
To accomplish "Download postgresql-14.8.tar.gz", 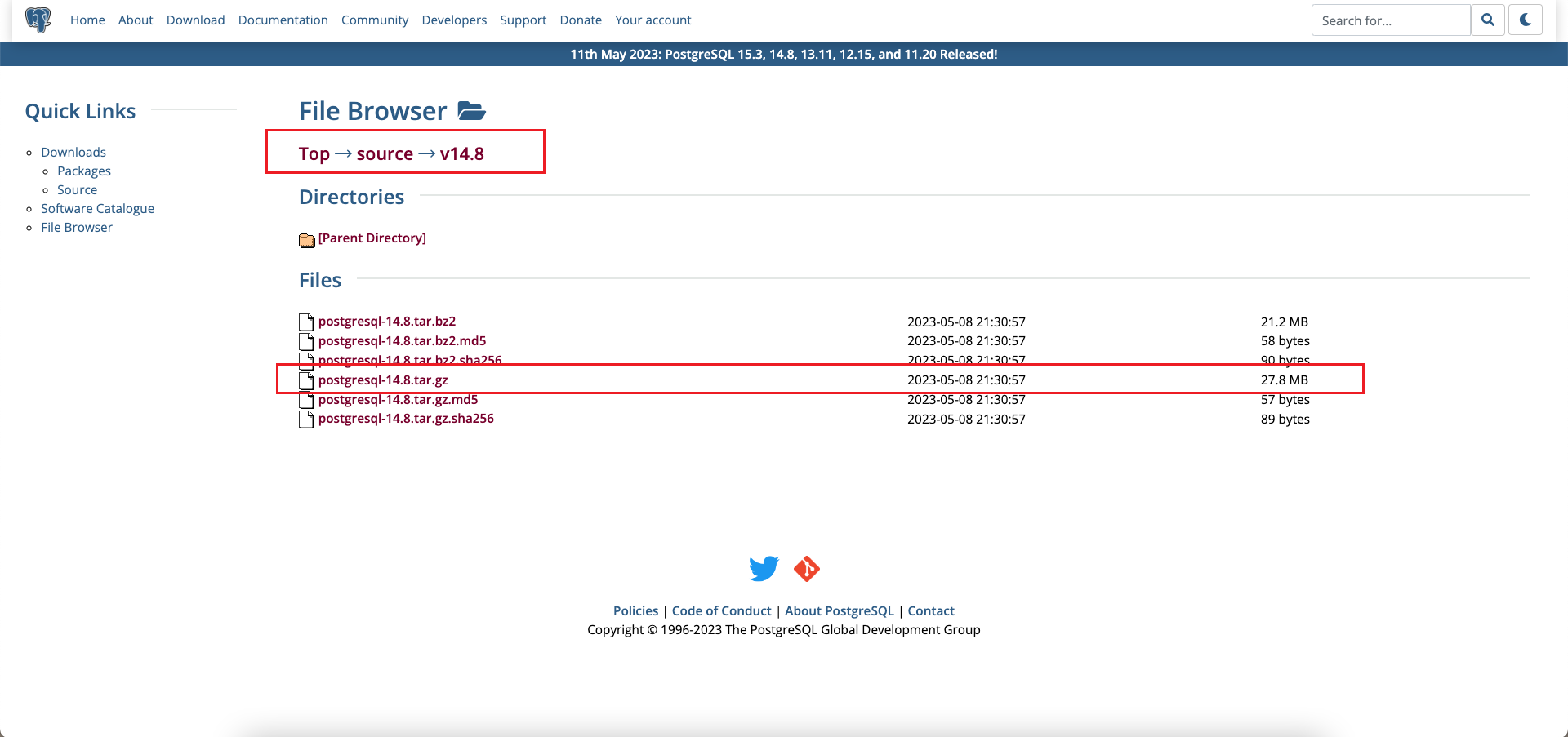I will [383, 380].
